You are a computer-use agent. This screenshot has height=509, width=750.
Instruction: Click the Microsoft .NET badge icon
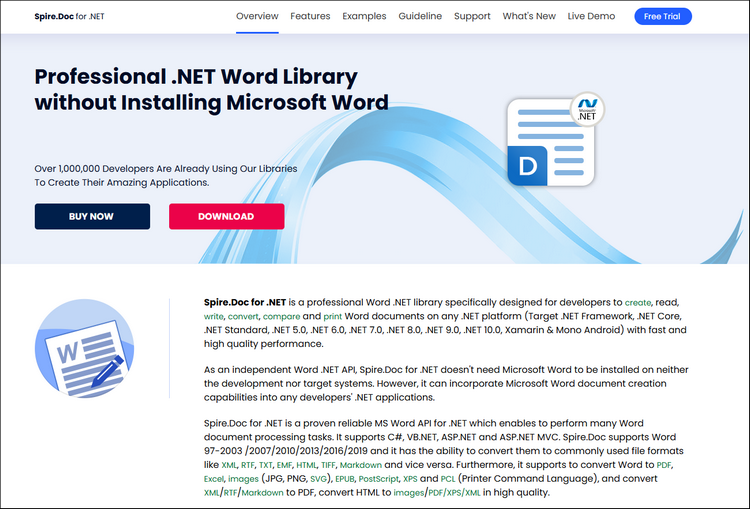pos(587,109)
